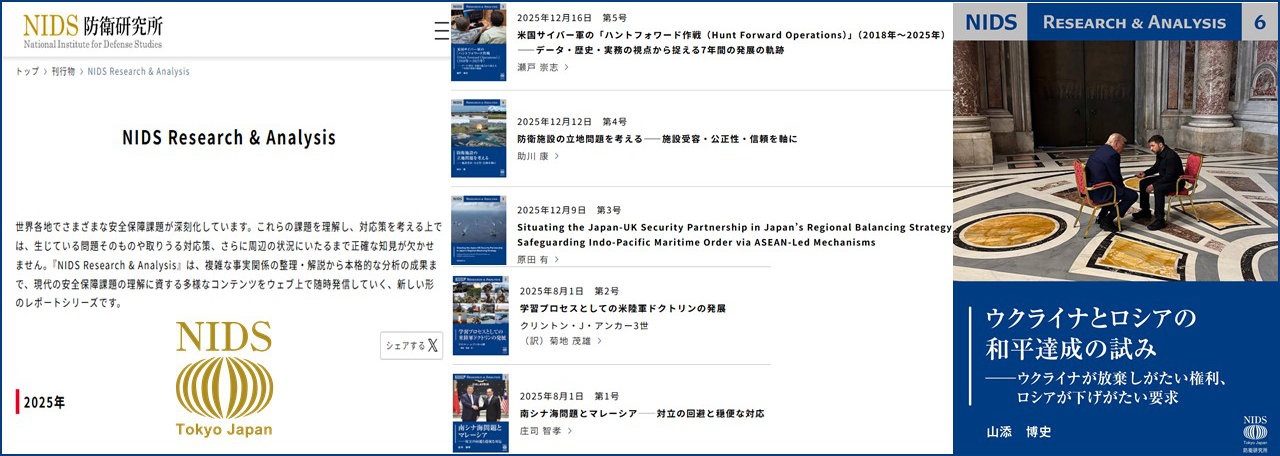The width and height of the screenshot is (1280, 456).
Task: Click the gold NIDS Tokyo Japan globe logo
Action: 224,380
